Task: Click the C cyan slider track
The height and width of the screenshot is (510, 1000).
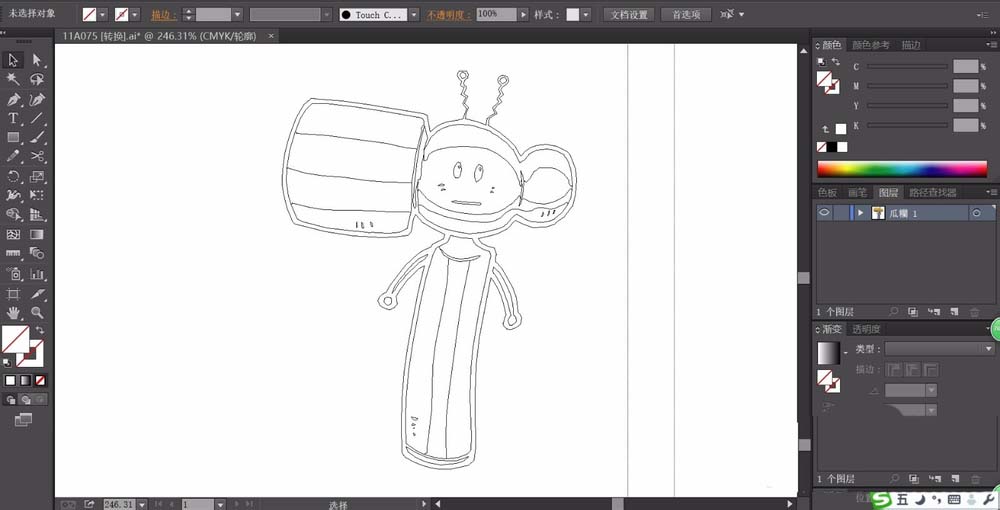Action: tap(906, 66)
